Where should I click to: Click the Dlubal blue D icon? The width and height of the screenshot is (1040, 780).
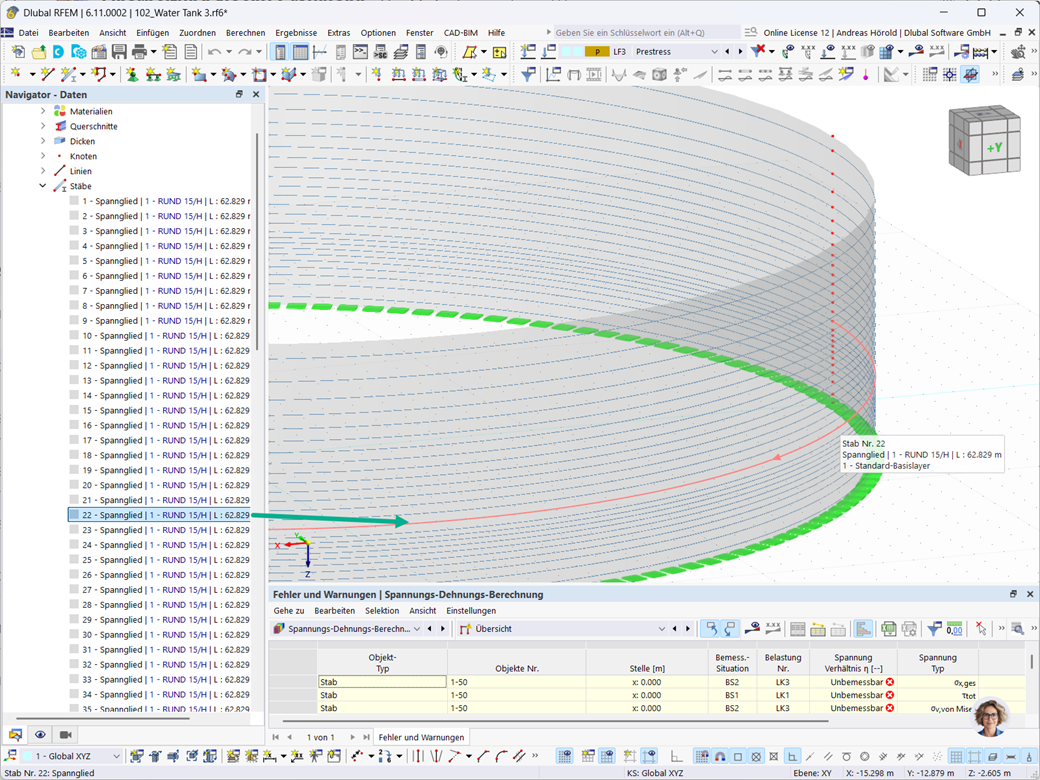click(x=58, y=52)
